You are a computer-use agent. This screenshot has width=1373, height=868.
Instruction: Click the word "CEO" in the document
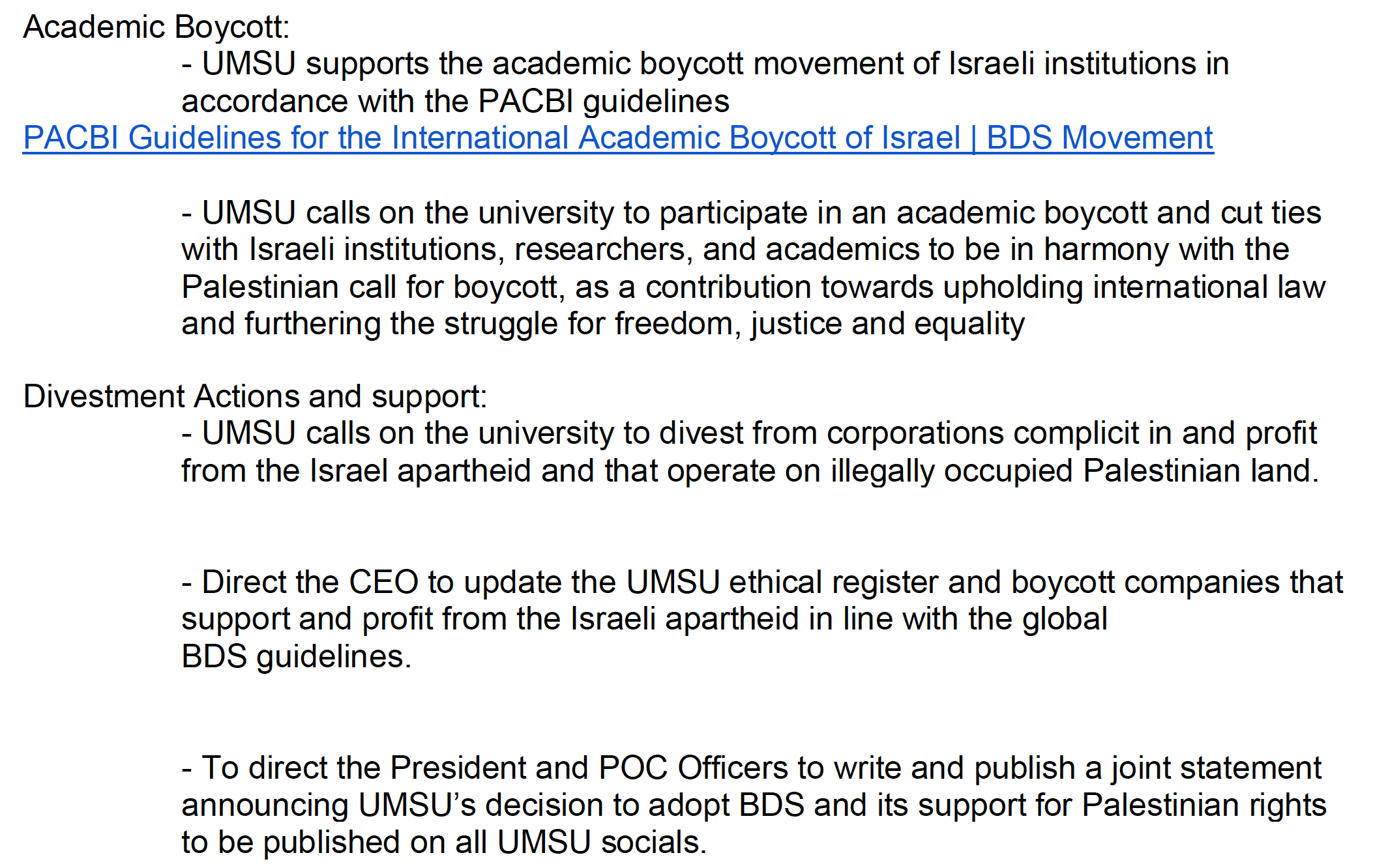pos(383,583)
